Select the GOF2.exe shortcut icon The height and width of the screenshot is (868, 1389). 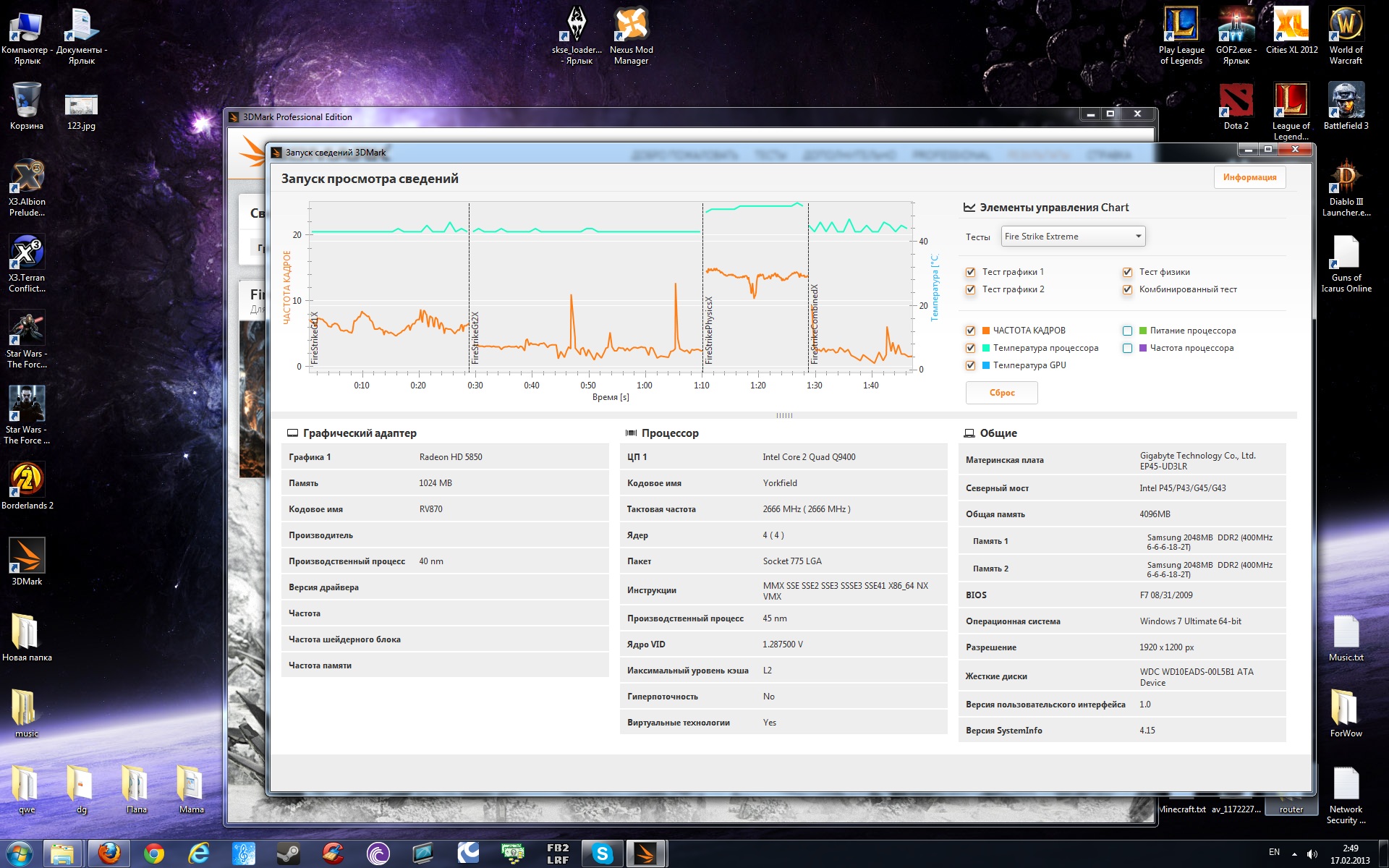tap(1236, 36)
